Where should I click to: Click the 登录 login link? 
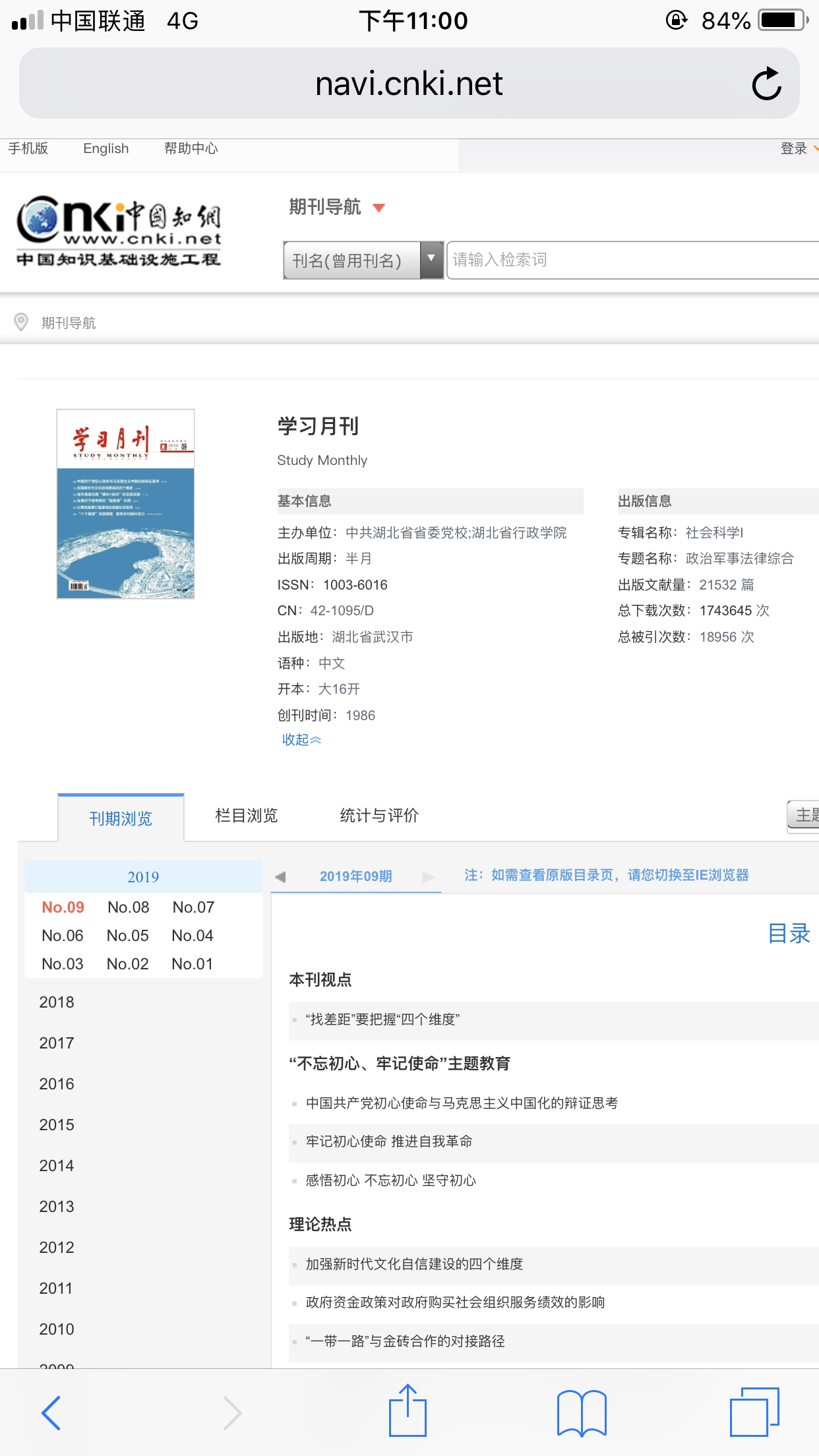pos(794,148)
